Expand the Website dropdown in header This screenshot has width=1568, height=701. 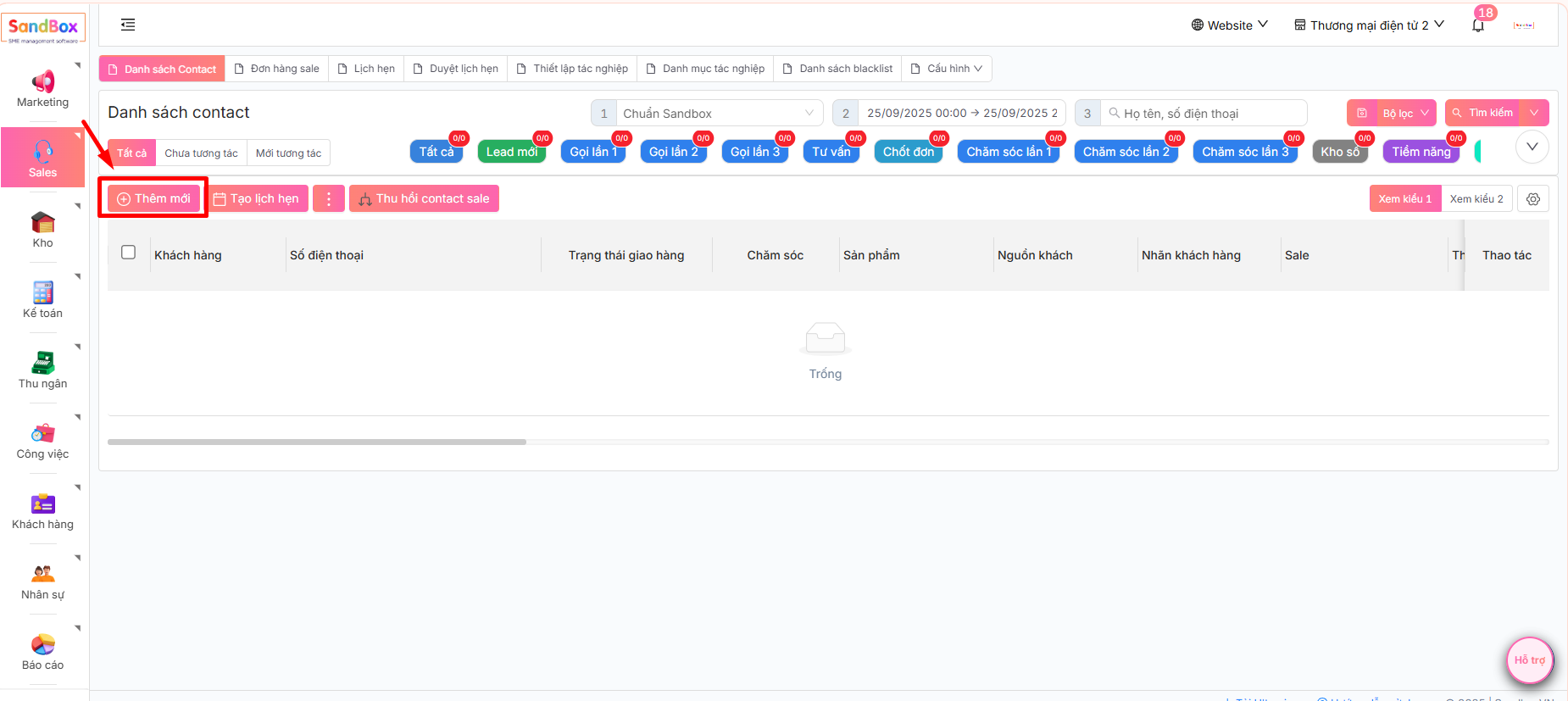(1229, 25)
